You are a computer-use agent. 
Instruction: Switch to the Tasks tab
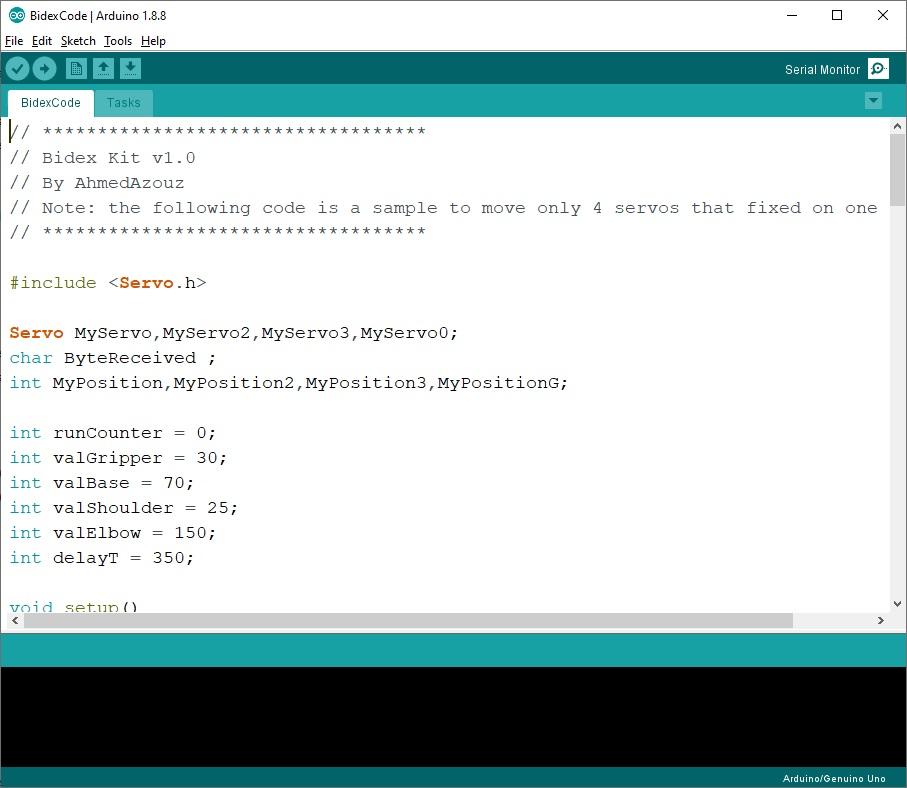pyautogui.click(x=123, y=102)
